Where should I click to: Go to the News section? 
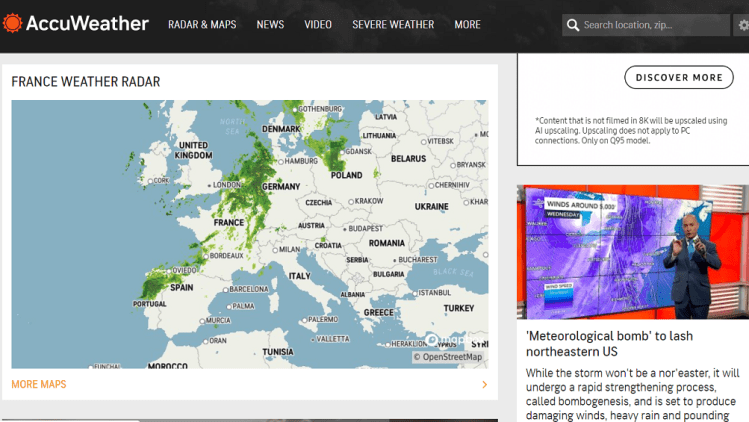click(x=270, y=24)
